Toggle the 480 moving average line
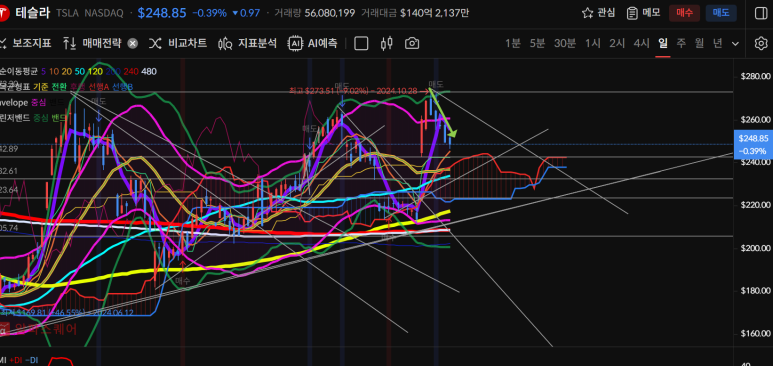 click(x=149, y=72)
